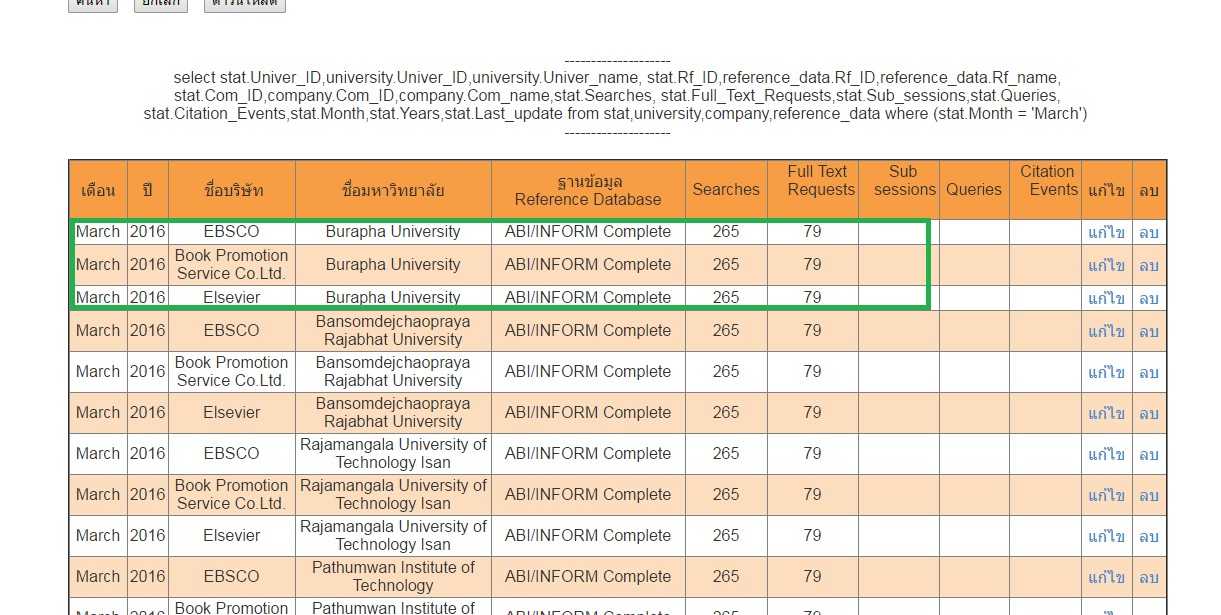Image resolution: width=1221 pixels, height=615 pixels.
Task: Click the ชื่อบริษัท company column header
Action: pos(232,190)
